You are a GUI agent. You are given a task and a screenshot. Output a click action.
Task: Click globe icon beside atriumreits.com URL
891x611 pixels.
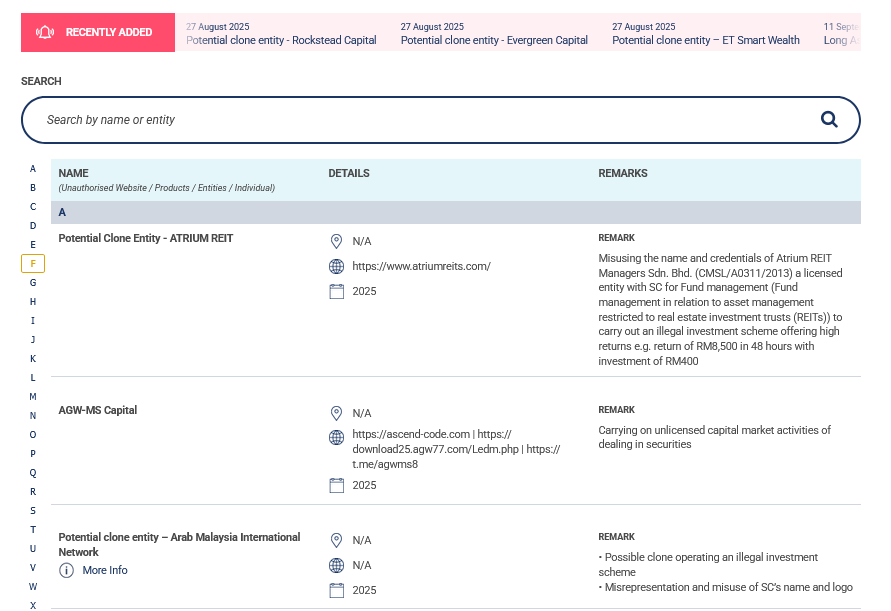pos(336,266)
